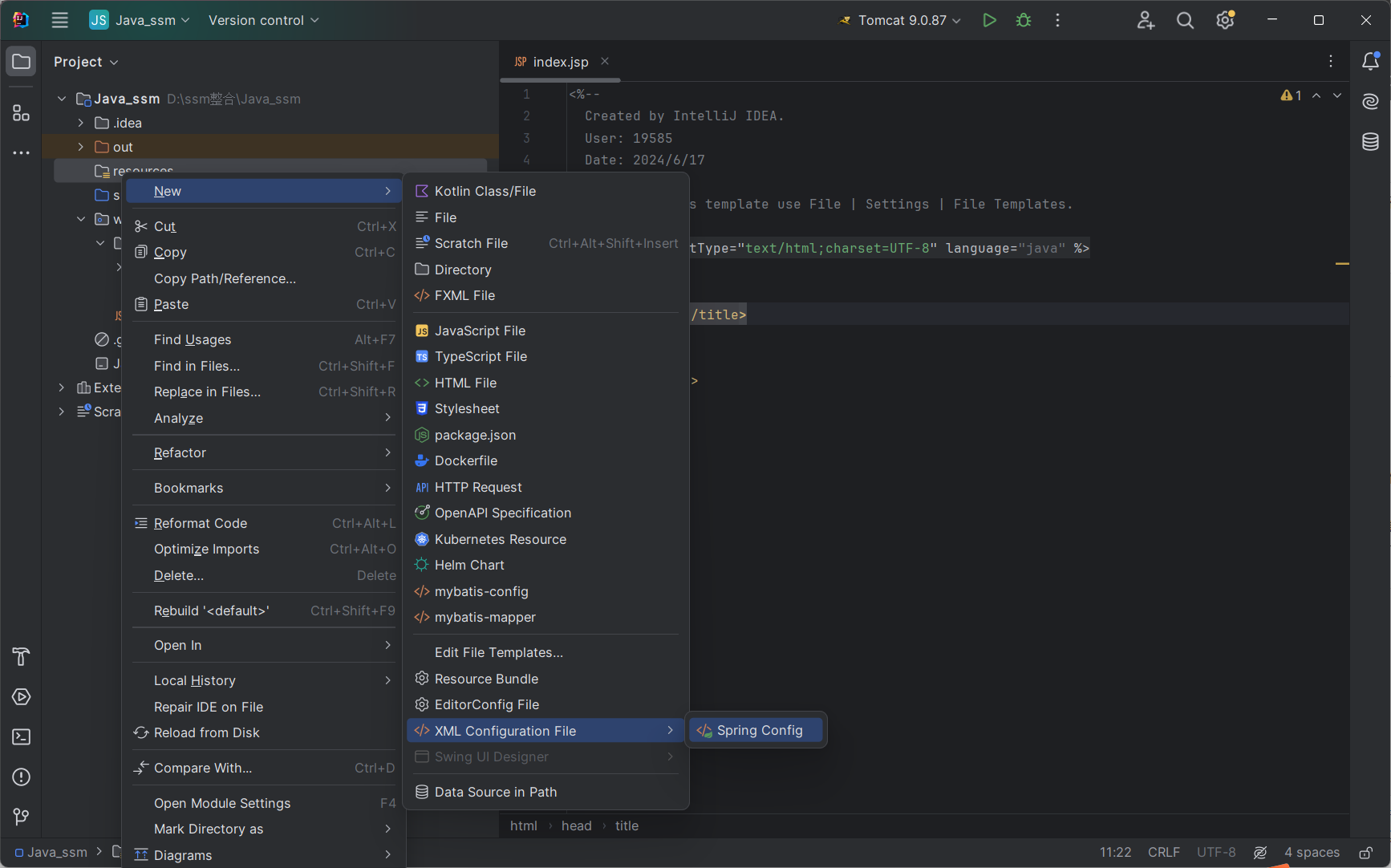Click the Debug bug icon
This screenshot has width=1391, height=868.
click(x=1024, y=20)
